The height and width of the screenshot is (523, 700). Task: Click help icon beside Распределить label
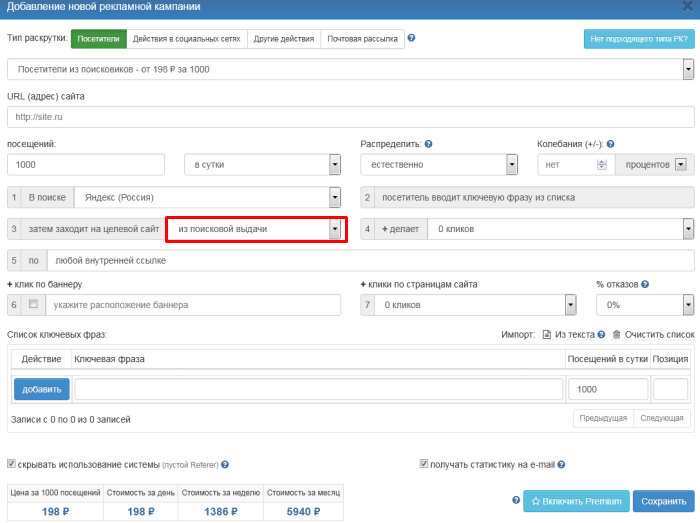(428, 144)
